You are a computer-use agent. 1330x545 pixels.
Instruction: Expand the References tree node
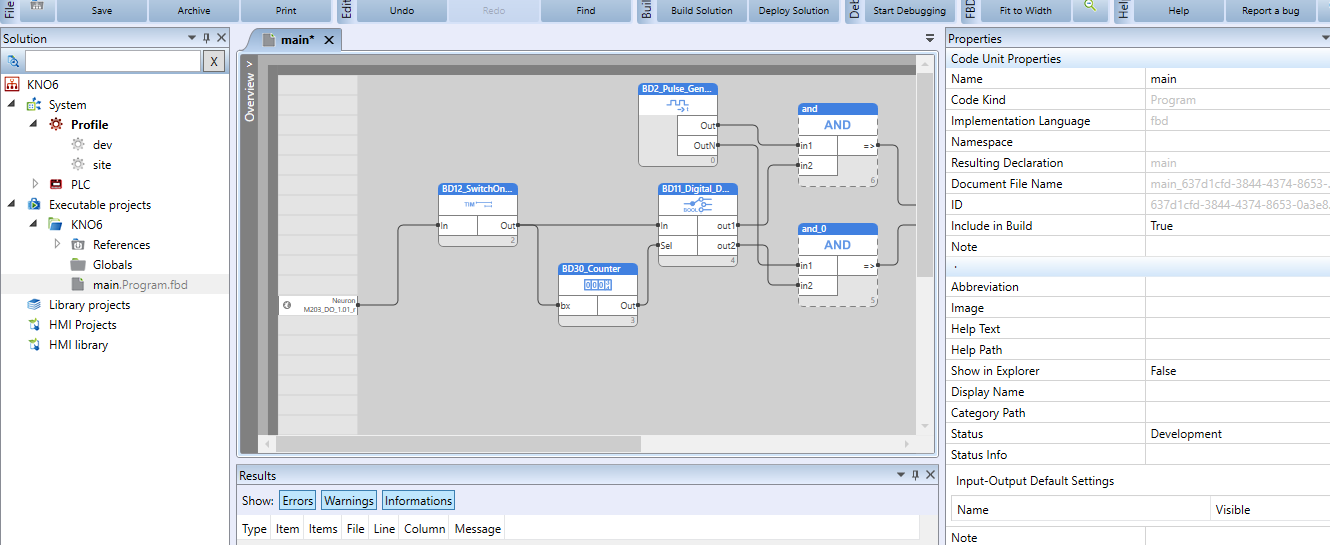(x=57, y=244)
